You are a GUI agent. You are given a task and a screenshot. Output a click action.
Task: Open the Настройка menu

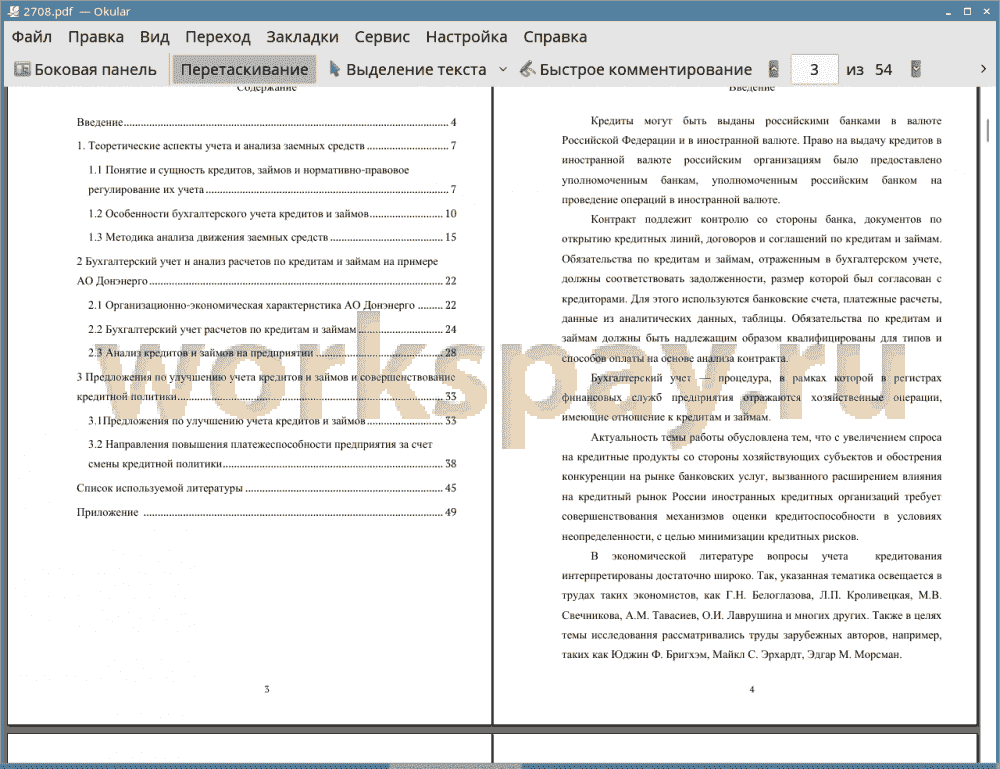tap(466, 37)
